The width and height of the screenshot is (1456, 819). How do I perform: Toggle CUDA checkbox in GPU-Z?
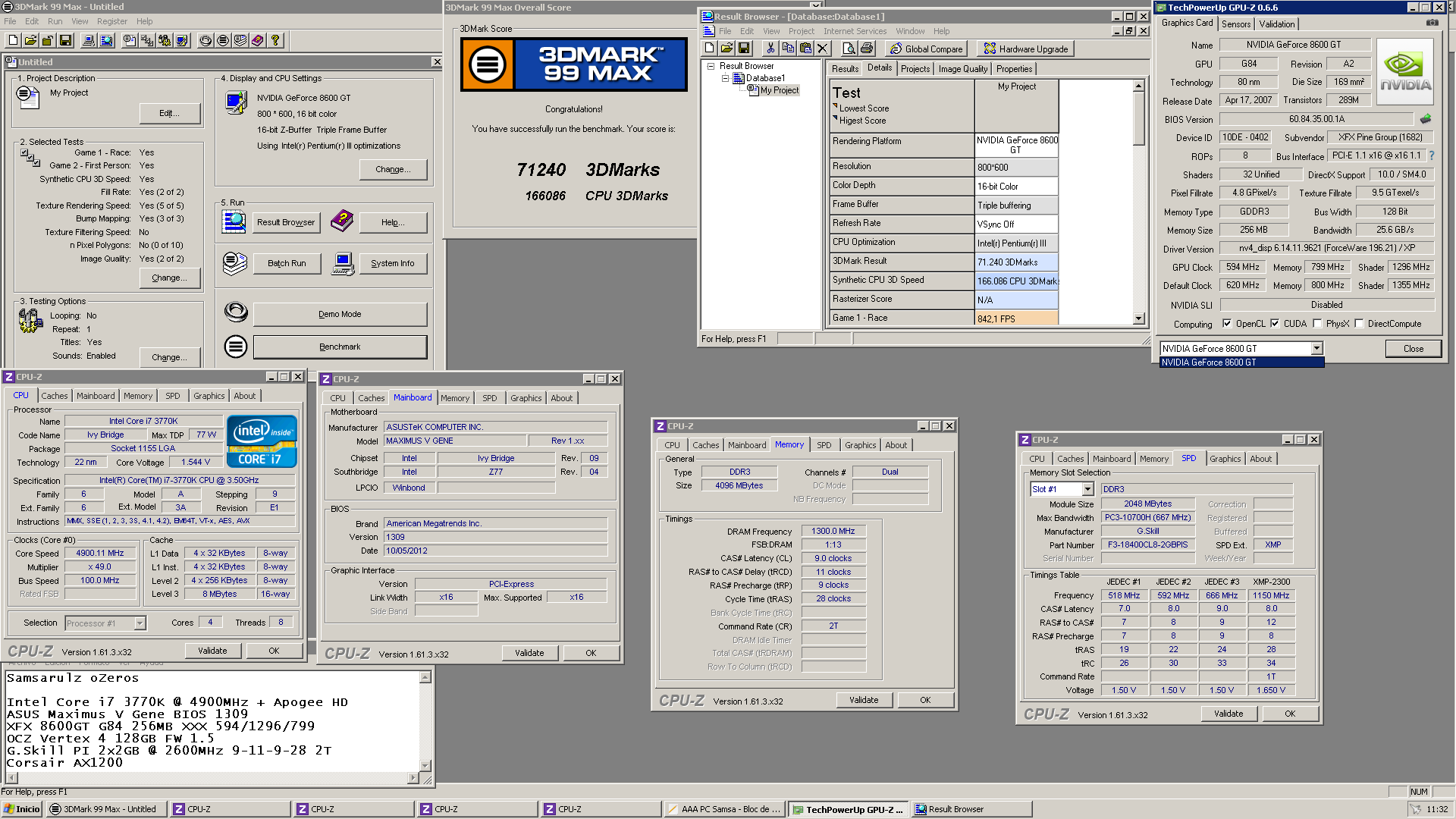tap(1275, 324)
